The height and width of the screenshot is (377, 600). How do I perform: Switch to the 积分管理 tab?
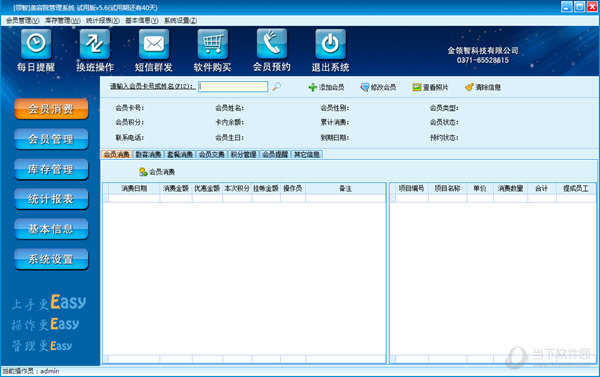coord(243,154)
